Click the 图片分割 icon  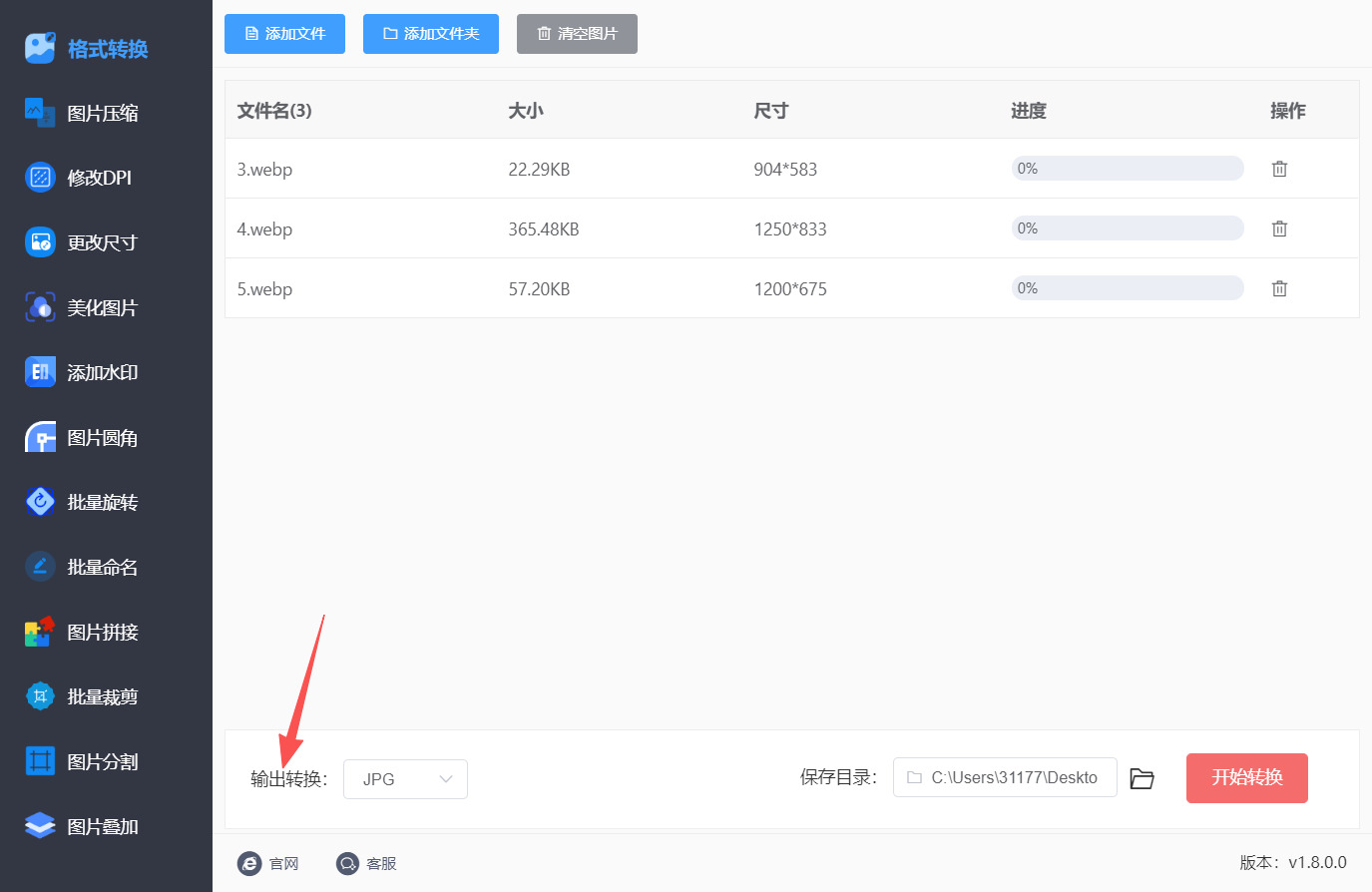click(40, 761)
